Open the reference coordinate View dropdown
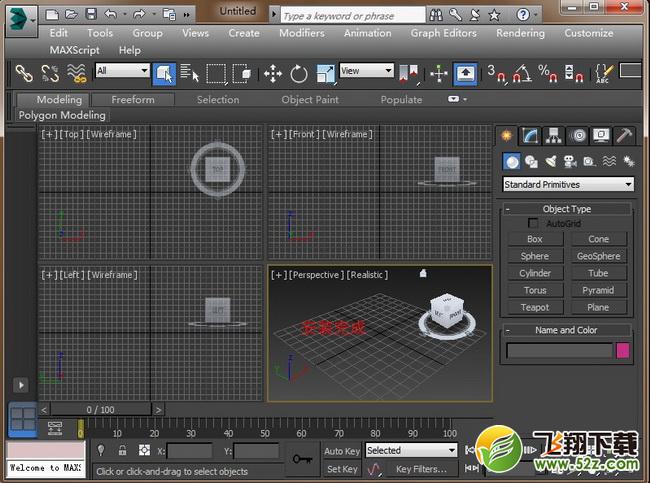Image resolution: width=650 pixels, height=483 pixels. [x=366, y=70]
